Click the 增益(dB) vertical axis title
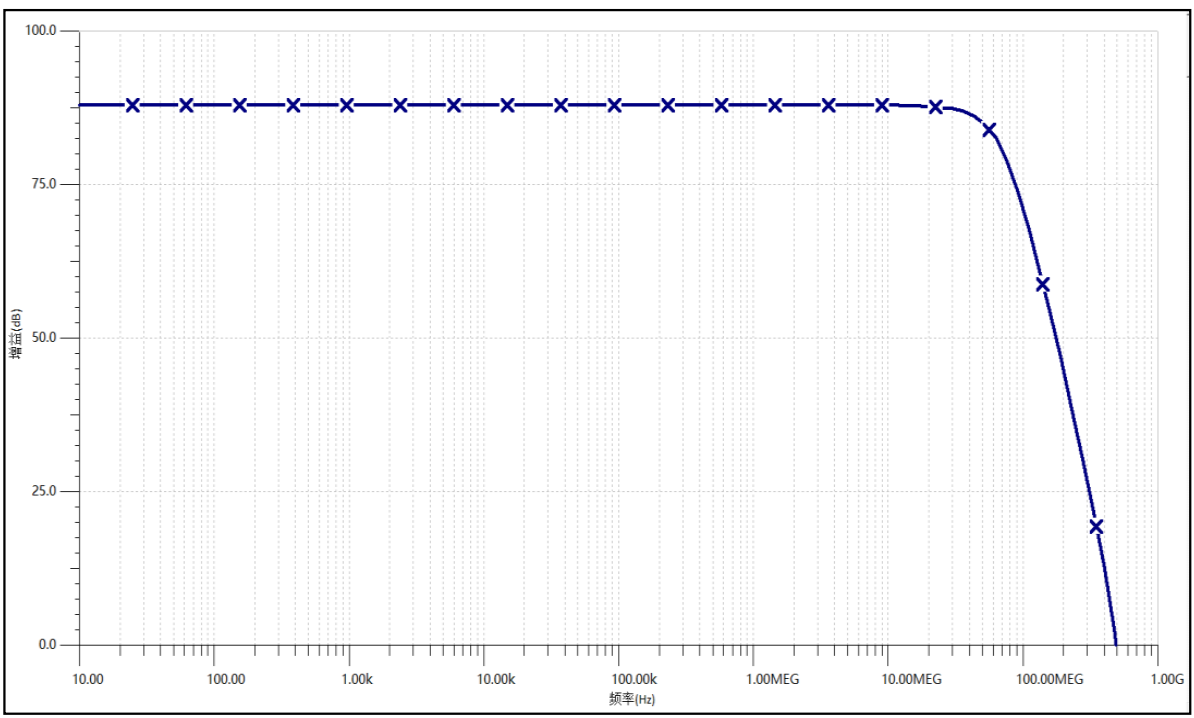The height and width of the screenshot is (718, 1194). (x=17, y=335)
